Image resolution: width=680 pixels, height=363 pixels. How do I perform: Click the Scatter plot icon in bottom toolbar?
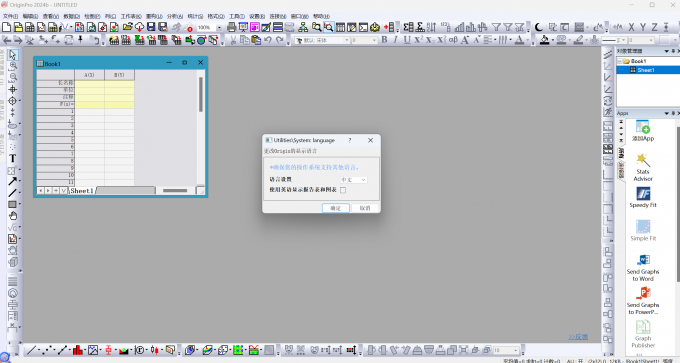click(48, 350)
